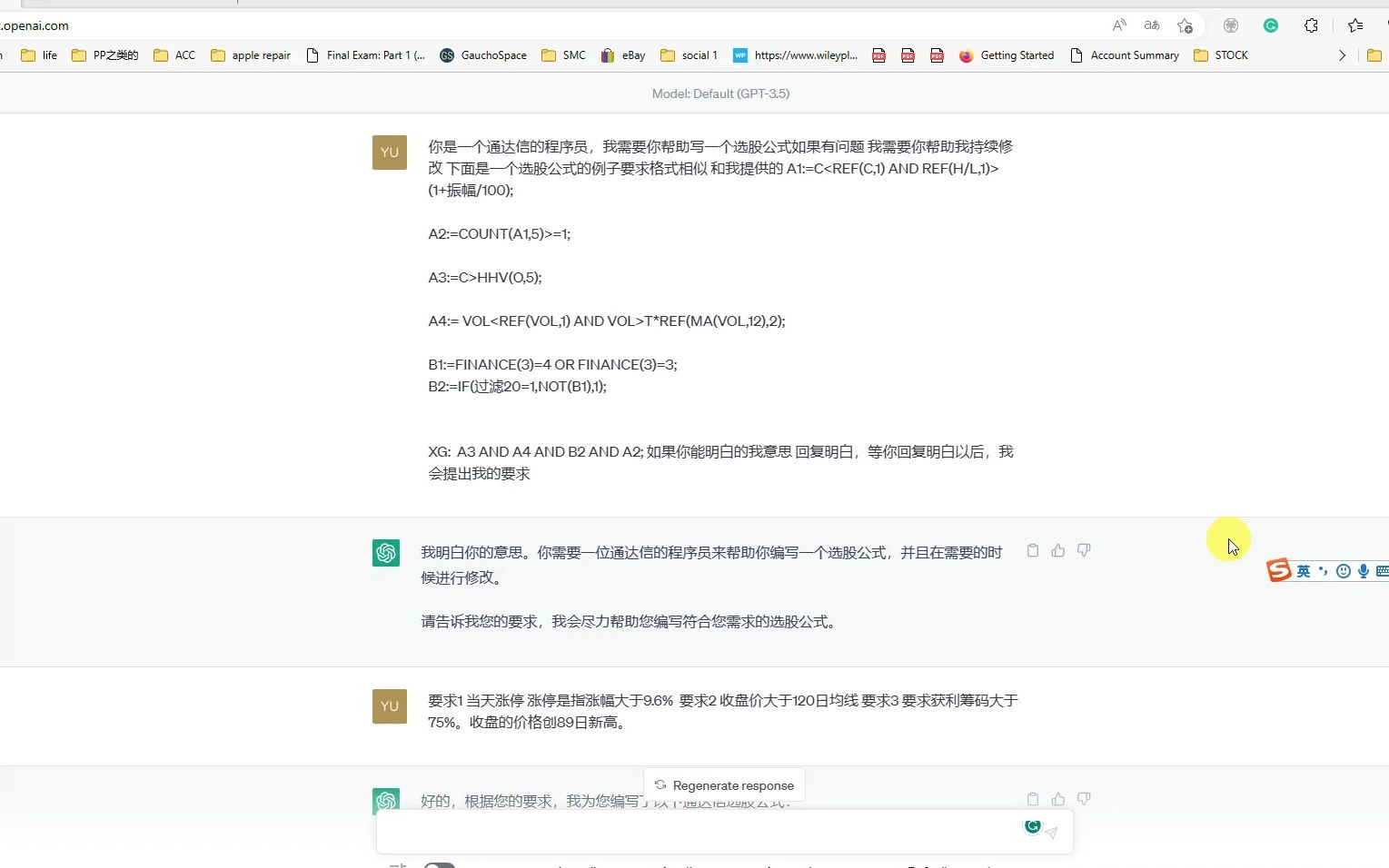Click the Regenerate response button
This screenshot has width=1389, height=868.
[724, 784]
